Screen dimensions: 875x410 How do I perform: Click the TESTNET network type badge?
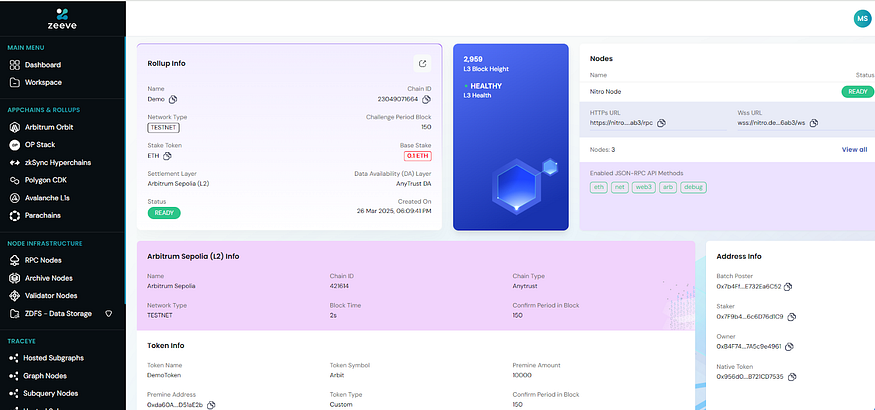[x=164, y=128]
